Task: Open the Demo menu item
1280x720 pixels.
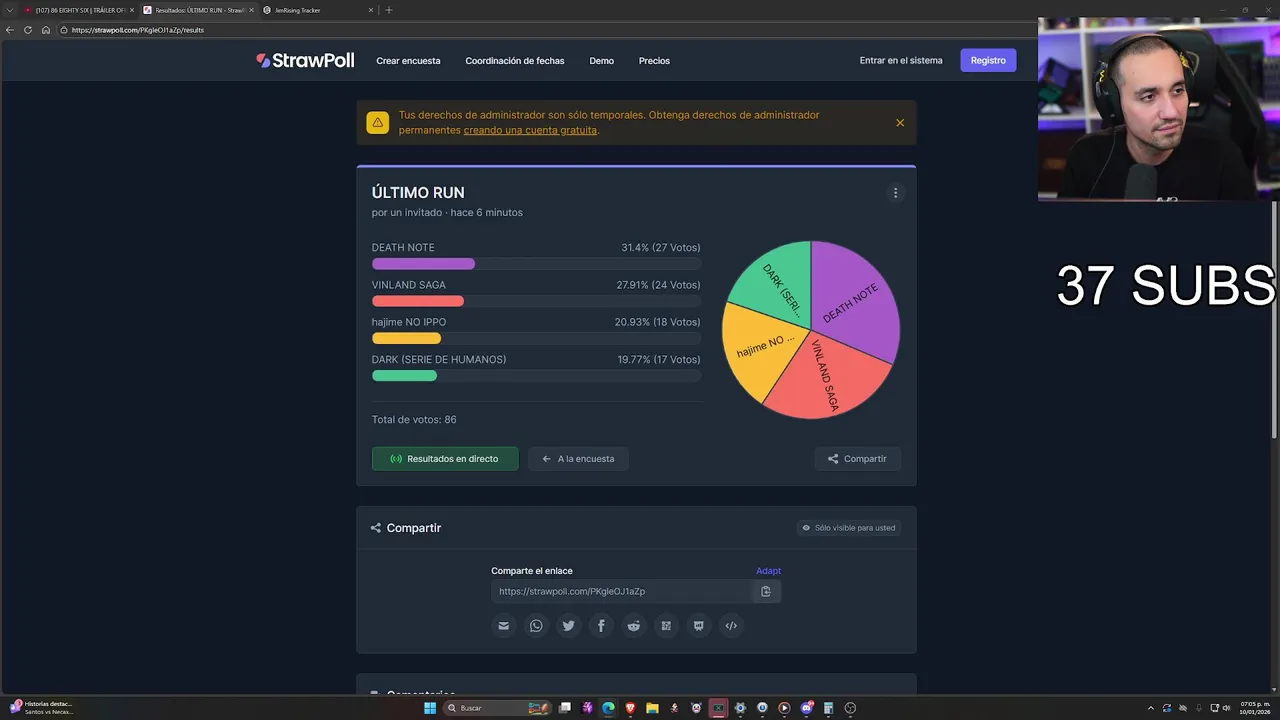Action: pos(601,61)
